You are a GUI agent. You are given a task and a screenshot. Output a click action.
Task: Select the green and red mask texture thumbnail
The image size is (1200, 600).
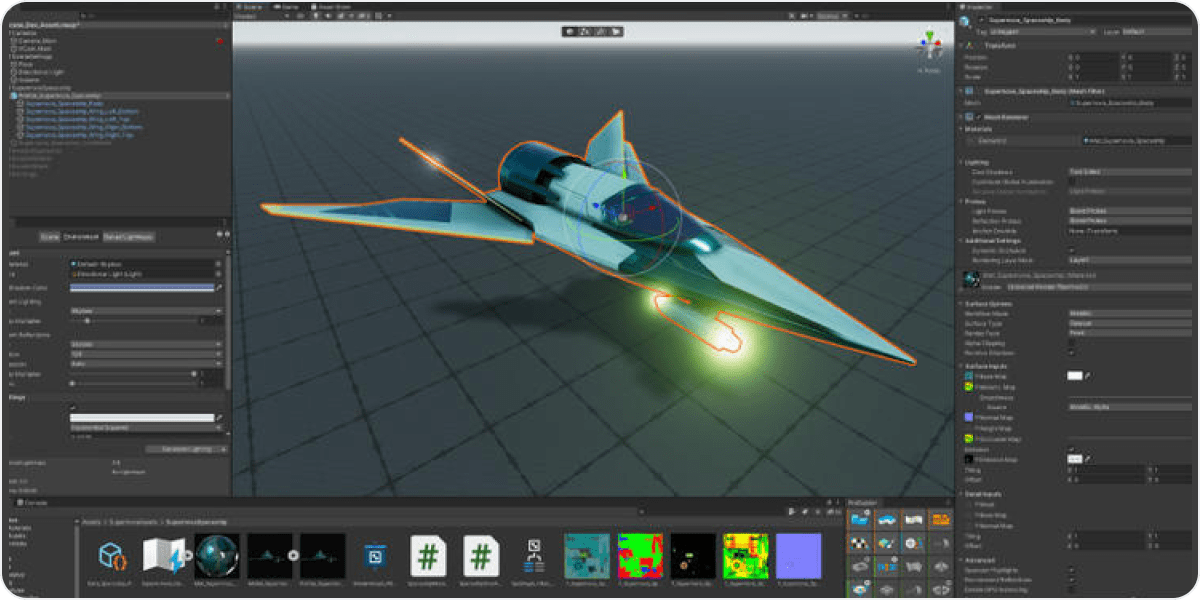coord(640,555)
